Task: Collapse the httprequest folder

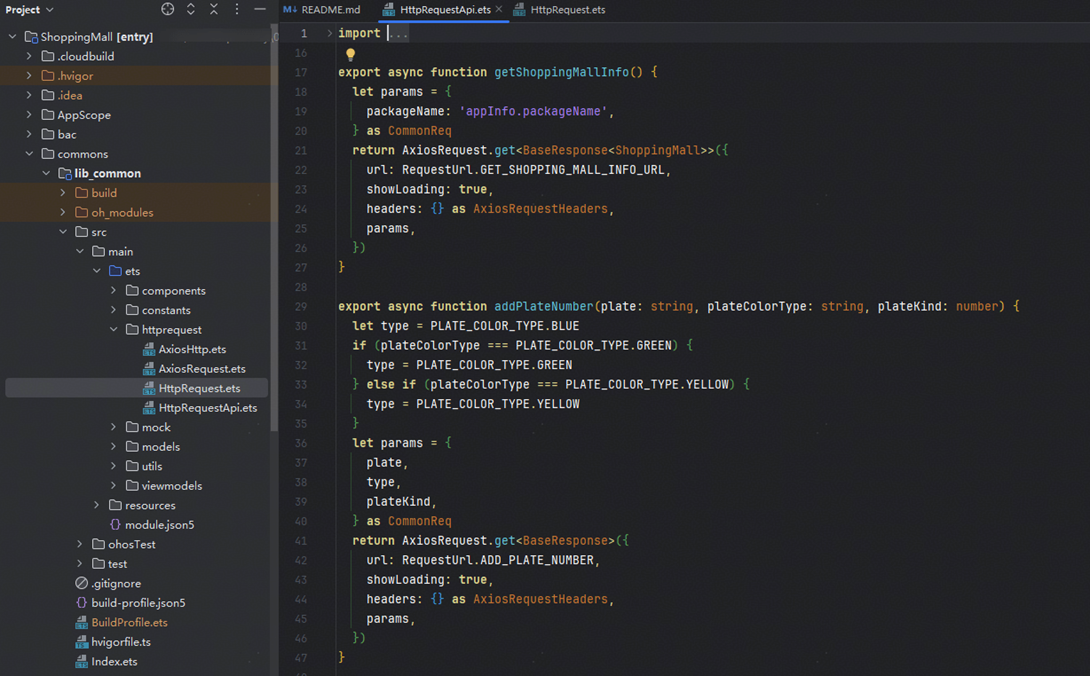Action: (114, 330)
